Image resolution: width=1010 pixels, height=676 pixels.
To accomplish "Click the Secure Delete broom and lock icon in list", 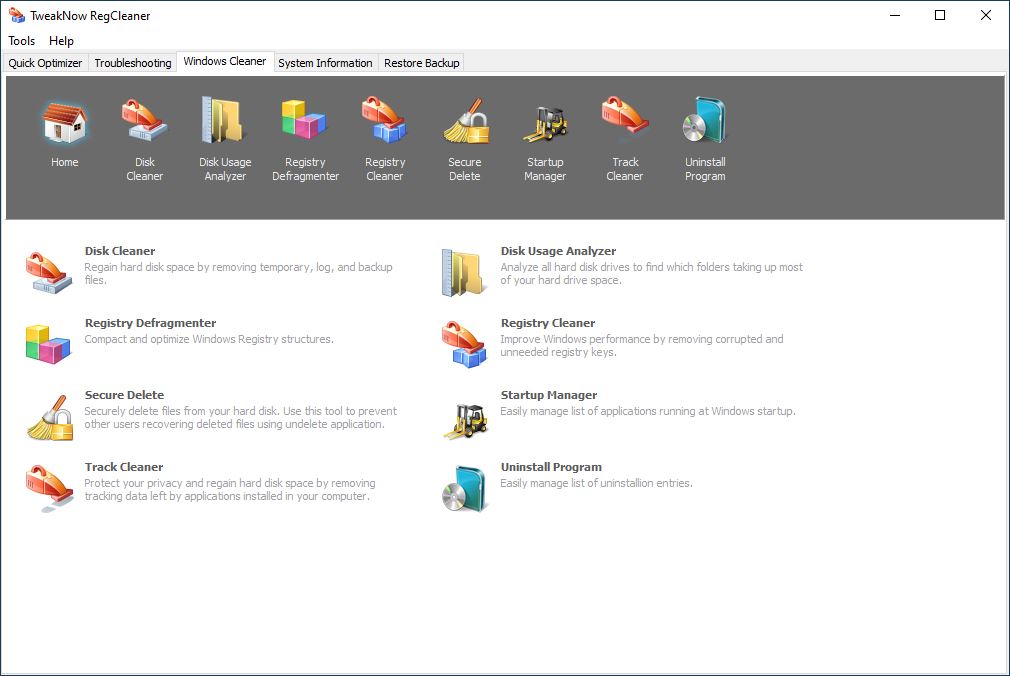I will tap(50, 418).
